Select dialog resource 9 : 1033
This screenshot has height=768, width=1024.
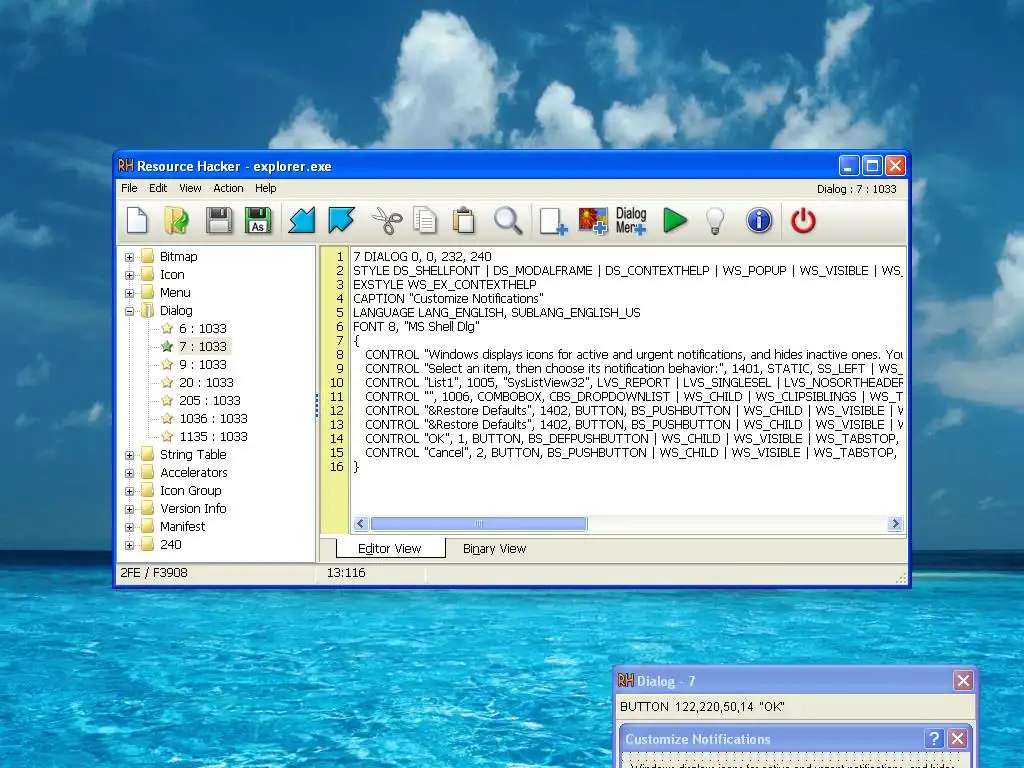pyautogui.click(x=202, y=364)
